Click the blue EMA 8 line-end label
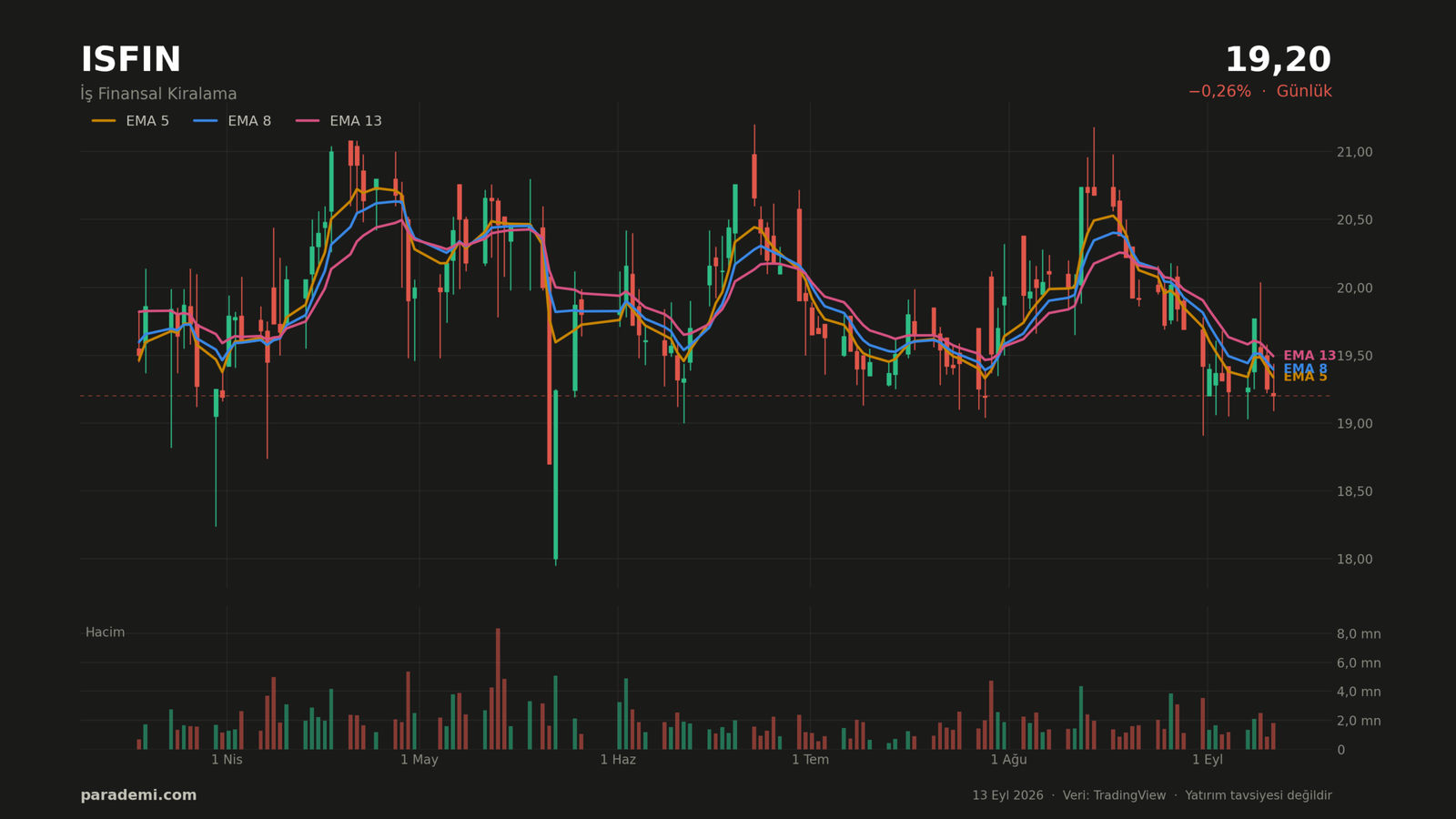 pyautogui.click(x=1305, y=369)
